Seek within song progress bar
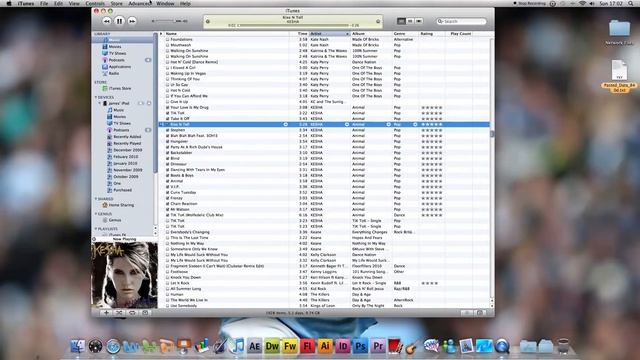The height and width of the screenshot is (360, 640). (x=293, y=25)
